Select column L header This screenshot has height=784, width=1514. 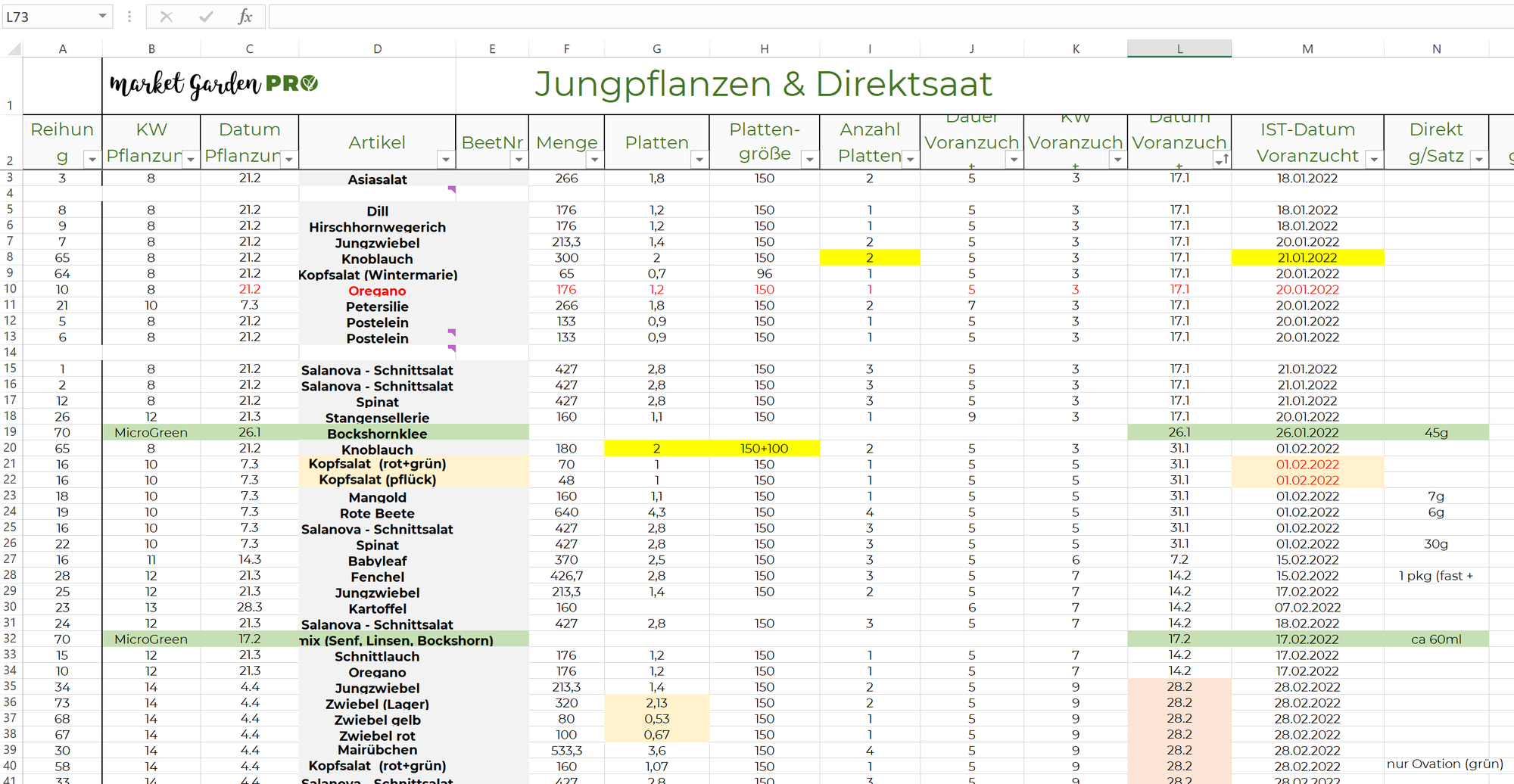[1179, 48]
